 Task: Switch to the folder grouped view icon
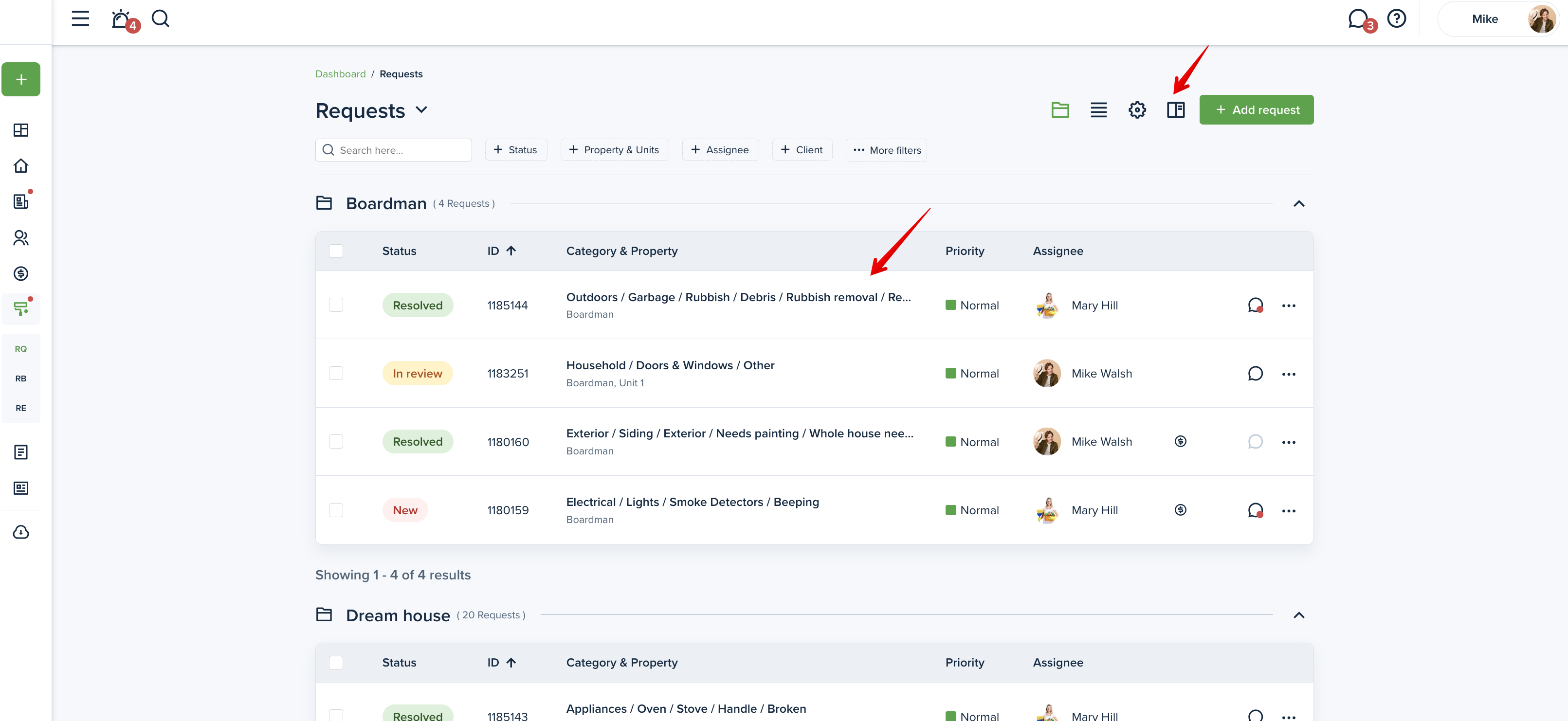click(x=1060, y=110)
